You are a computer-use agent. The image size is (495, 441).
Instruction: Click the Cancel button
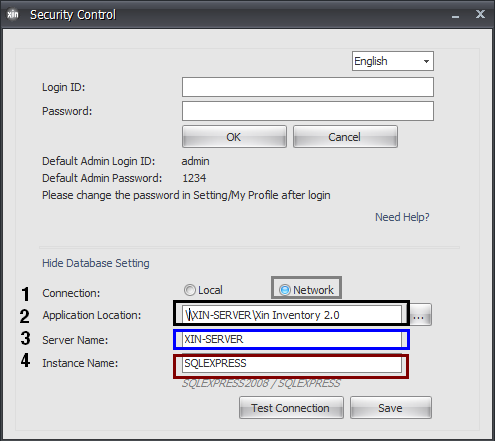pyautogui.click(x=345, y=137)
